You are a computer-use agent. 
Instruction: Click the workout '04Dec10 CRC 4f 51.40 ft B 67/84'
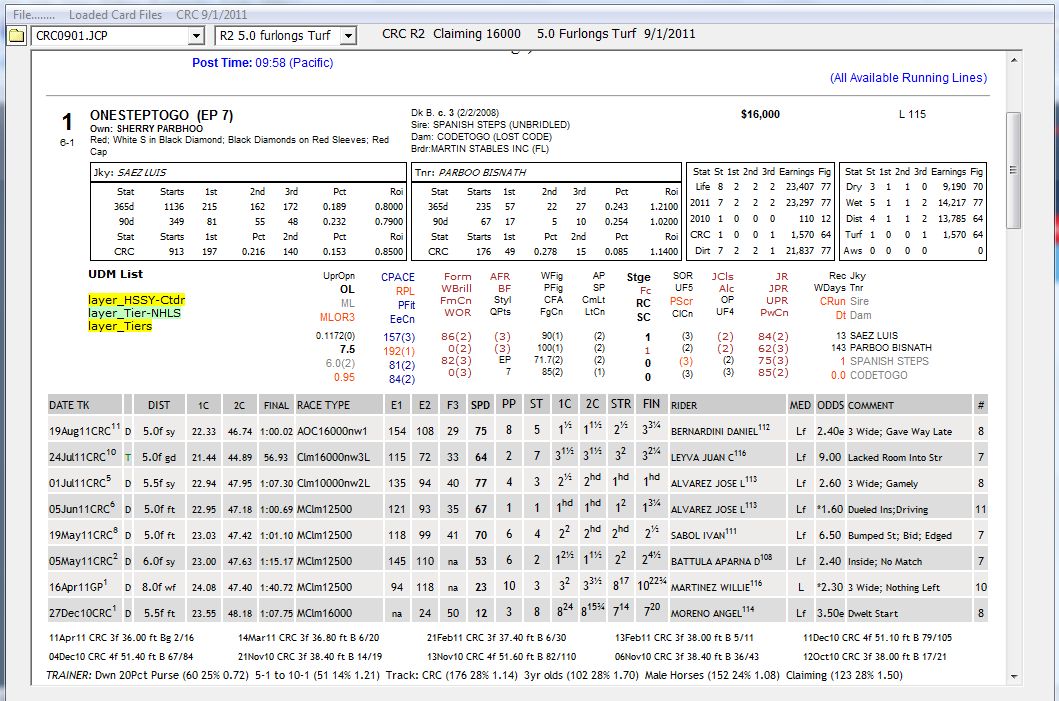121,656
